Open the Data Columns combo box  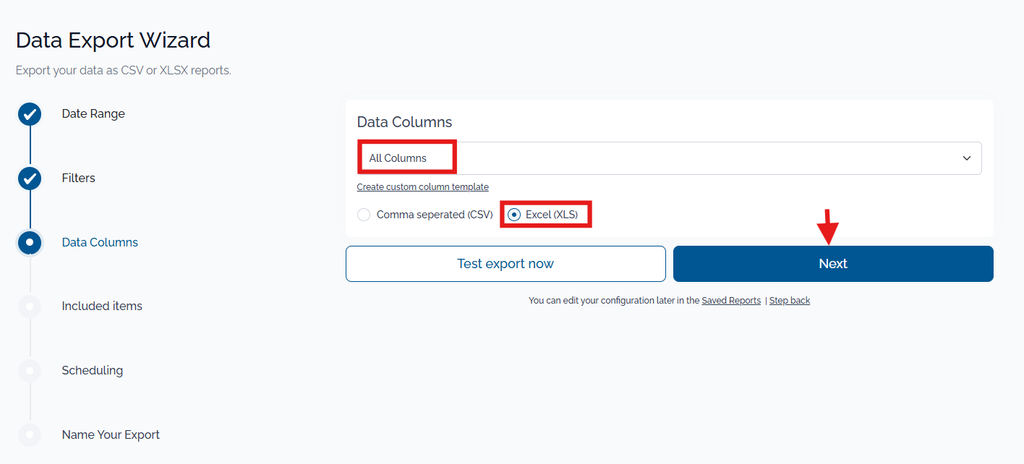(x=669, y=158)
